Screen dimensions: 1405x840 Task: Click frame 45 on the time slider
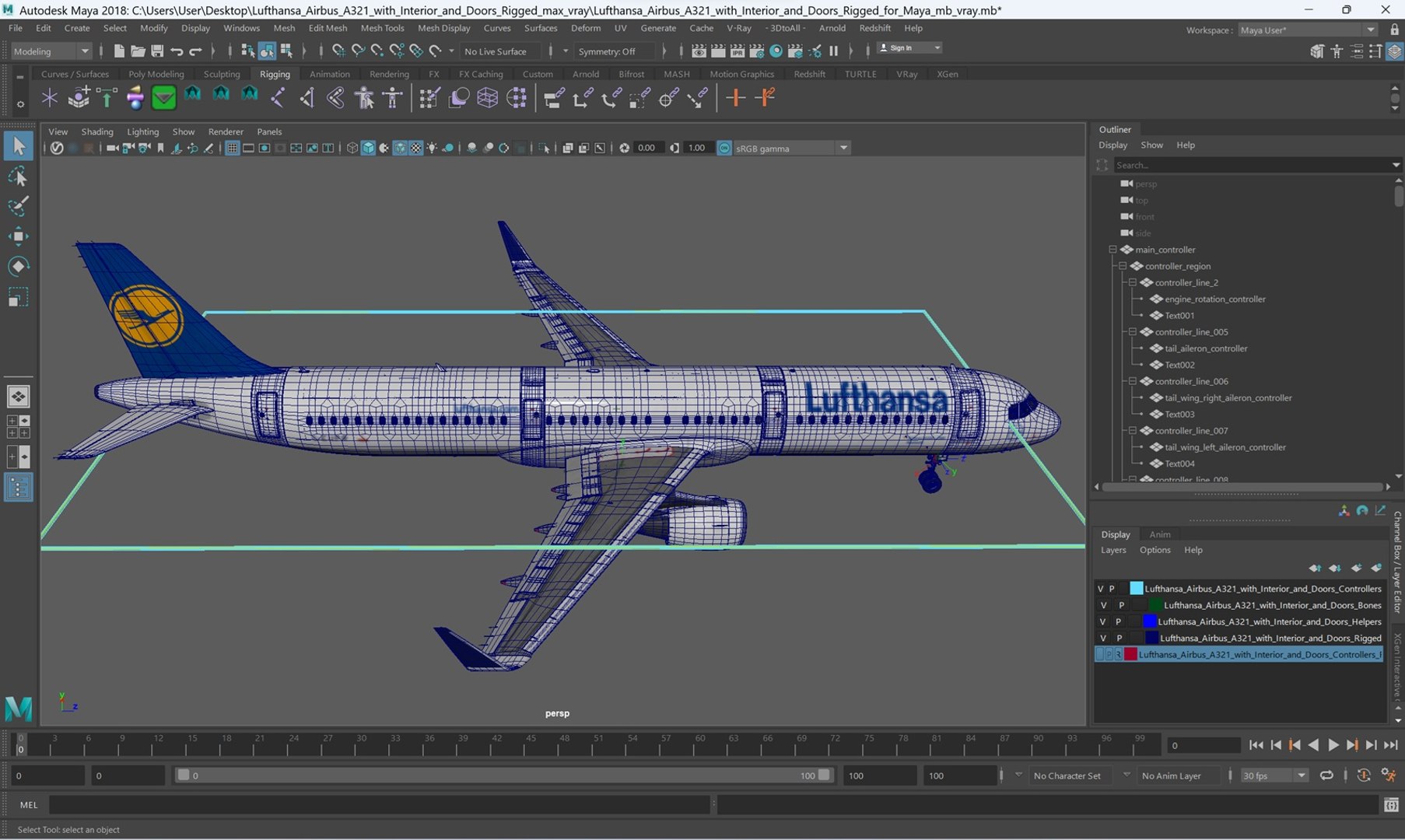pyautogui.click(x=530, y=745)
